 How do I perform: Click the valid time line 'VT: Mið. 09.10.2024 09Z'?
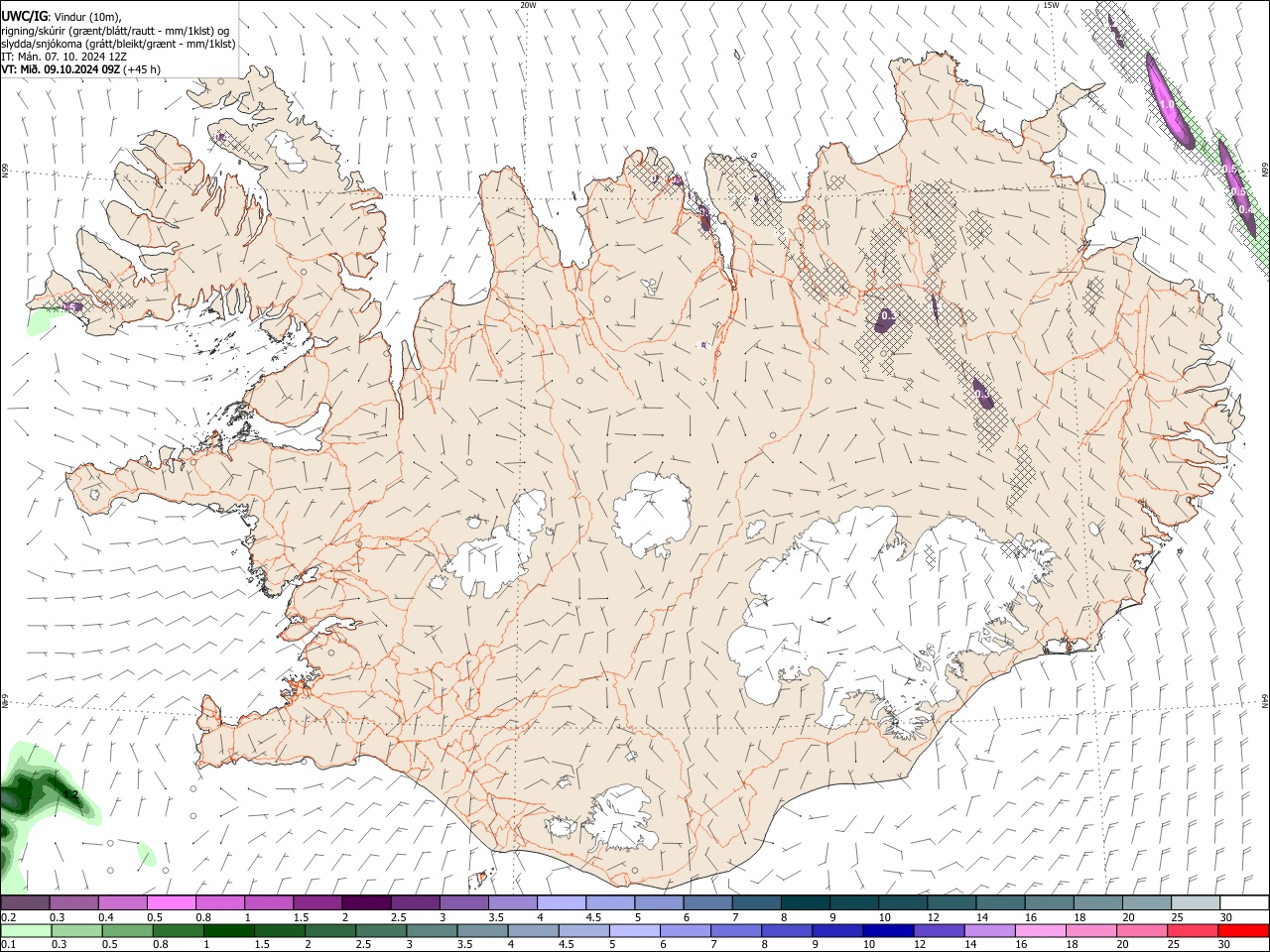click(61, 70)
